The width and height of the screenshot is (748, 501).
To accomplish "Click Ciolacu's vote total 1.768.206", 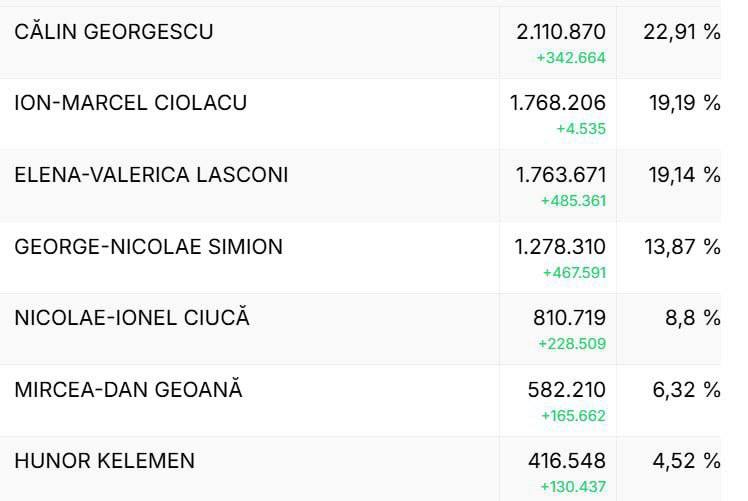I will tap(558, 103).
